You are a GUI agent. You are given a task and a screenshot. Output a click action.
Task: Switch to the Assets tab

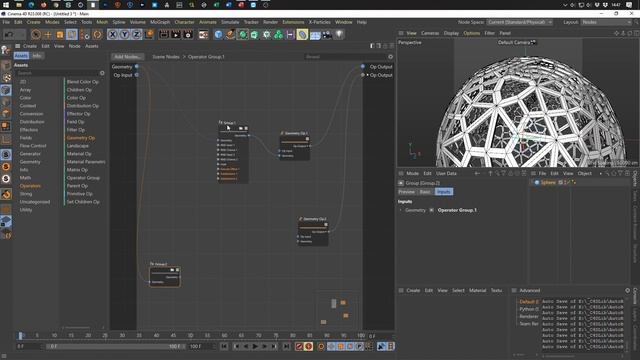point(21,56)
